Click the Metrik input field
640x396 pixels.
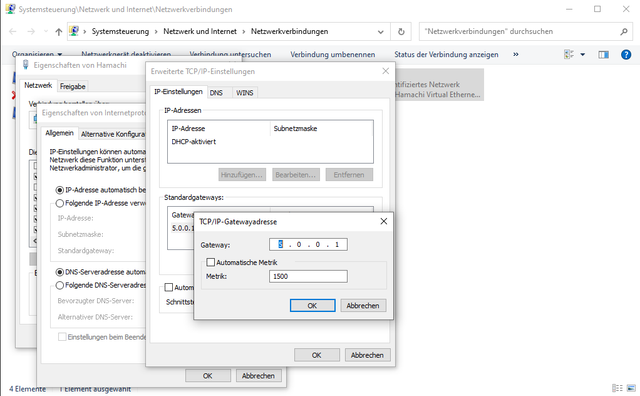(x=308, y=276)
